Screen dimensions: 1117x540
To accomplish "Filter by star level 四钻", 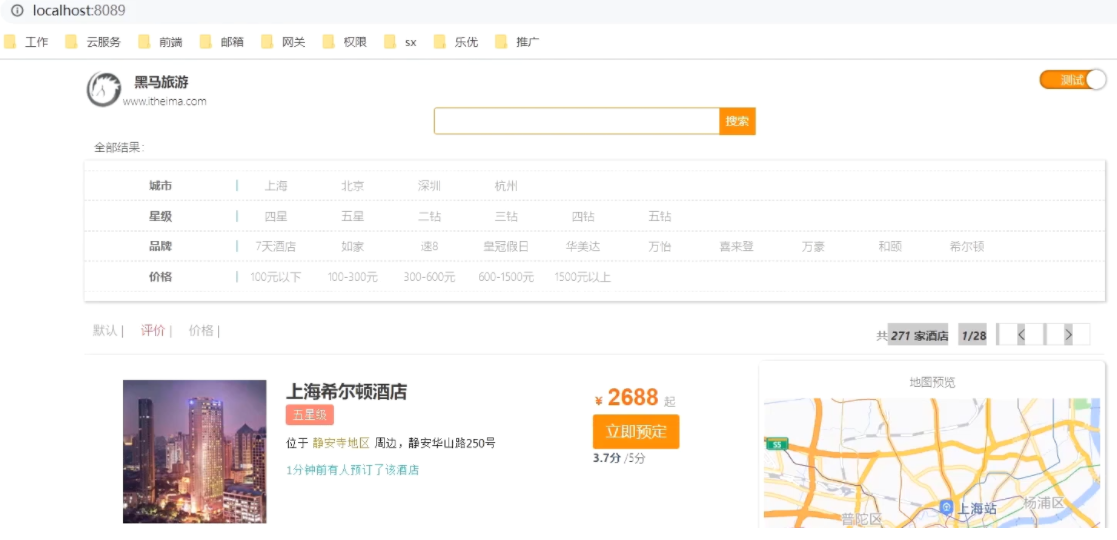I will (583, 217).
